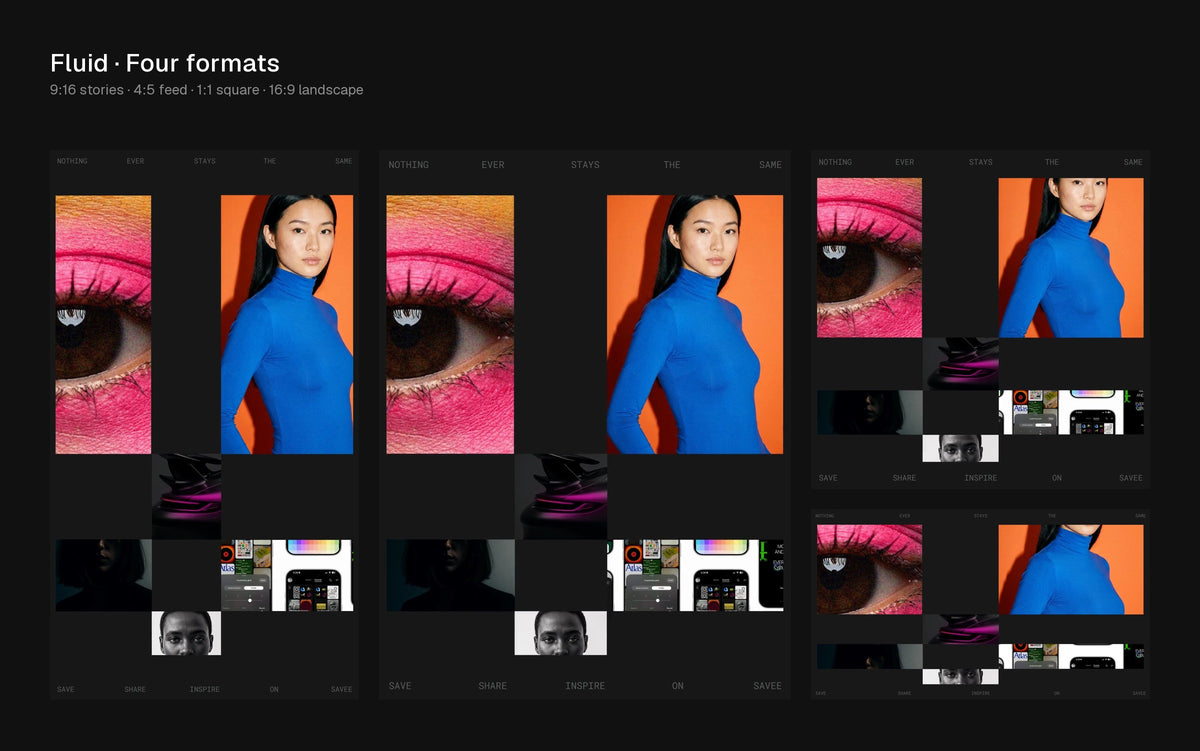Image resolution: width=1200 pixels, height=751 pixels.
Task: Click the subtitle listing 9:16, 4:5, 1:1, 16:9
Action: click(207, 90)
